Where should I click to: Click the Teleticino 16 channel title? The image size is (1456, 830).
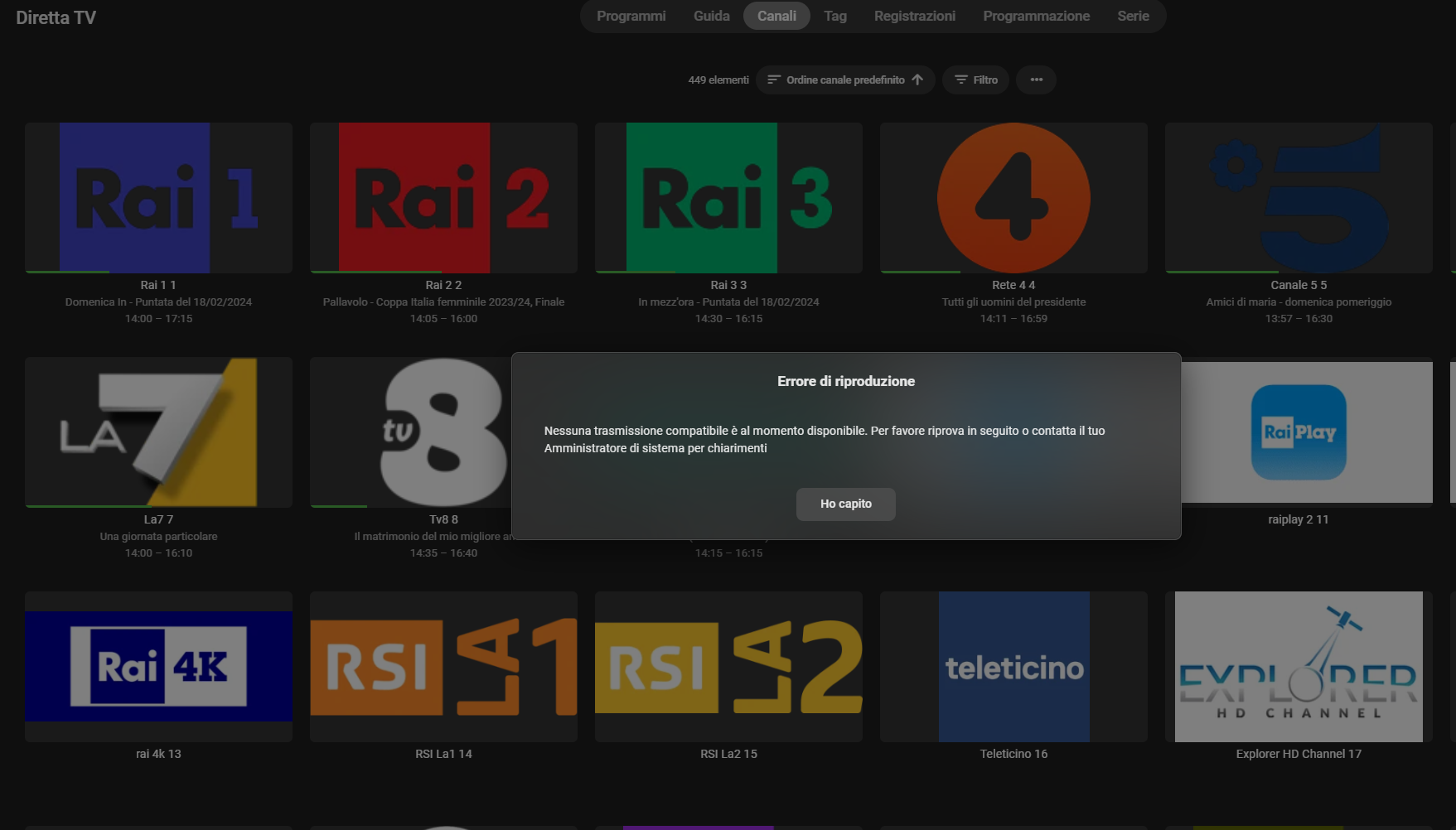click(1013, 754)
